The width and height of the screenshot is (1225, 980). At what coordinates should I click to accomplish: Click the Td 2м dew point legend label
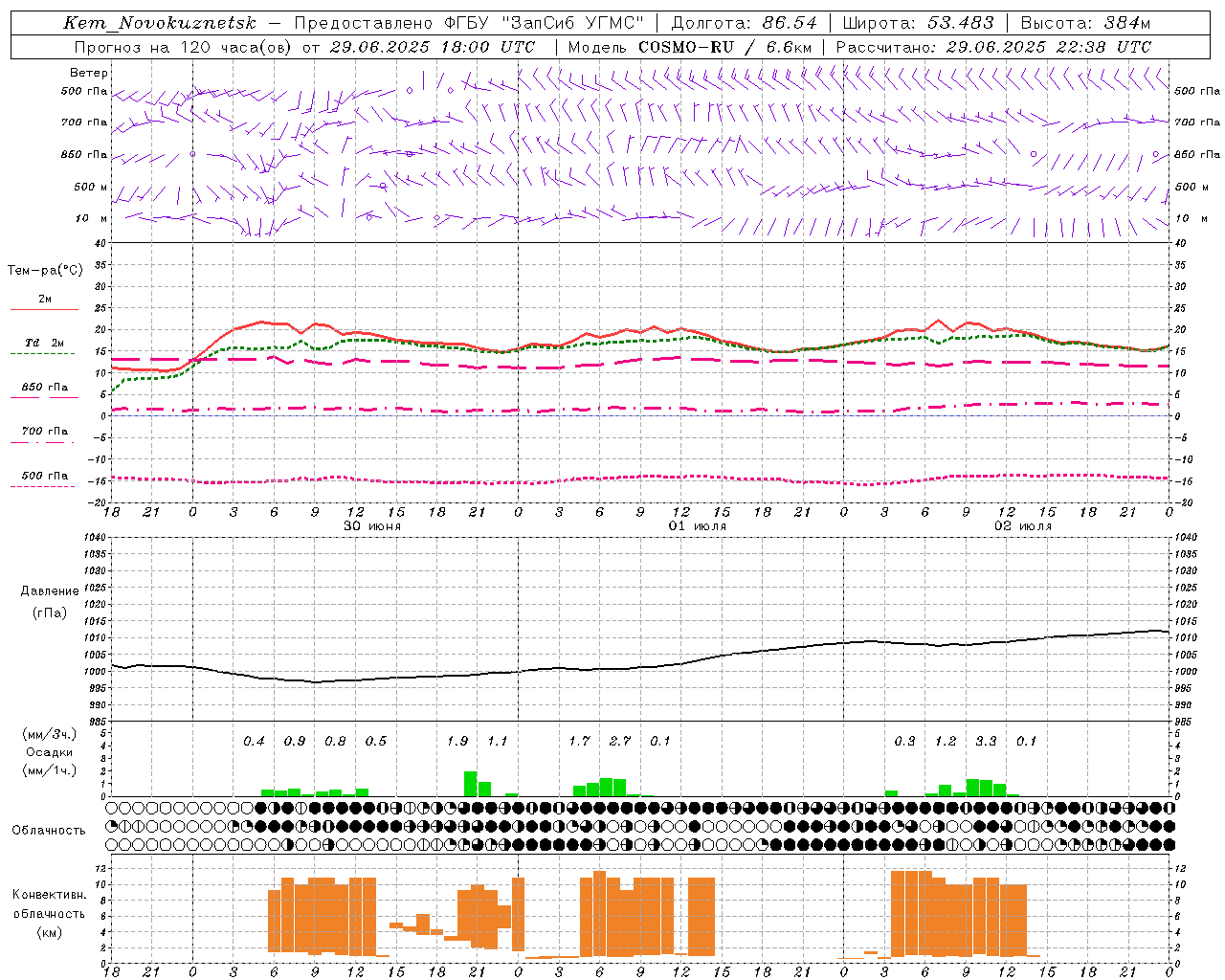[45, 343]
